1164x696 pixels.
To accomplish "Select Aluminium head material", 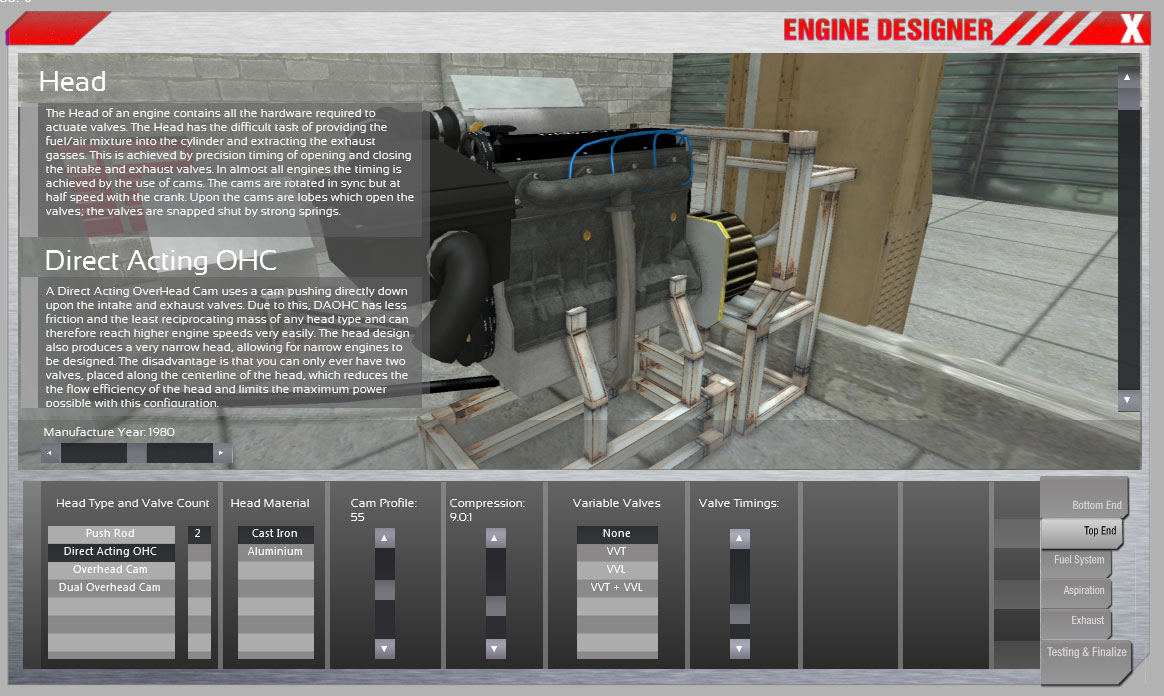I will coord(276,552).
